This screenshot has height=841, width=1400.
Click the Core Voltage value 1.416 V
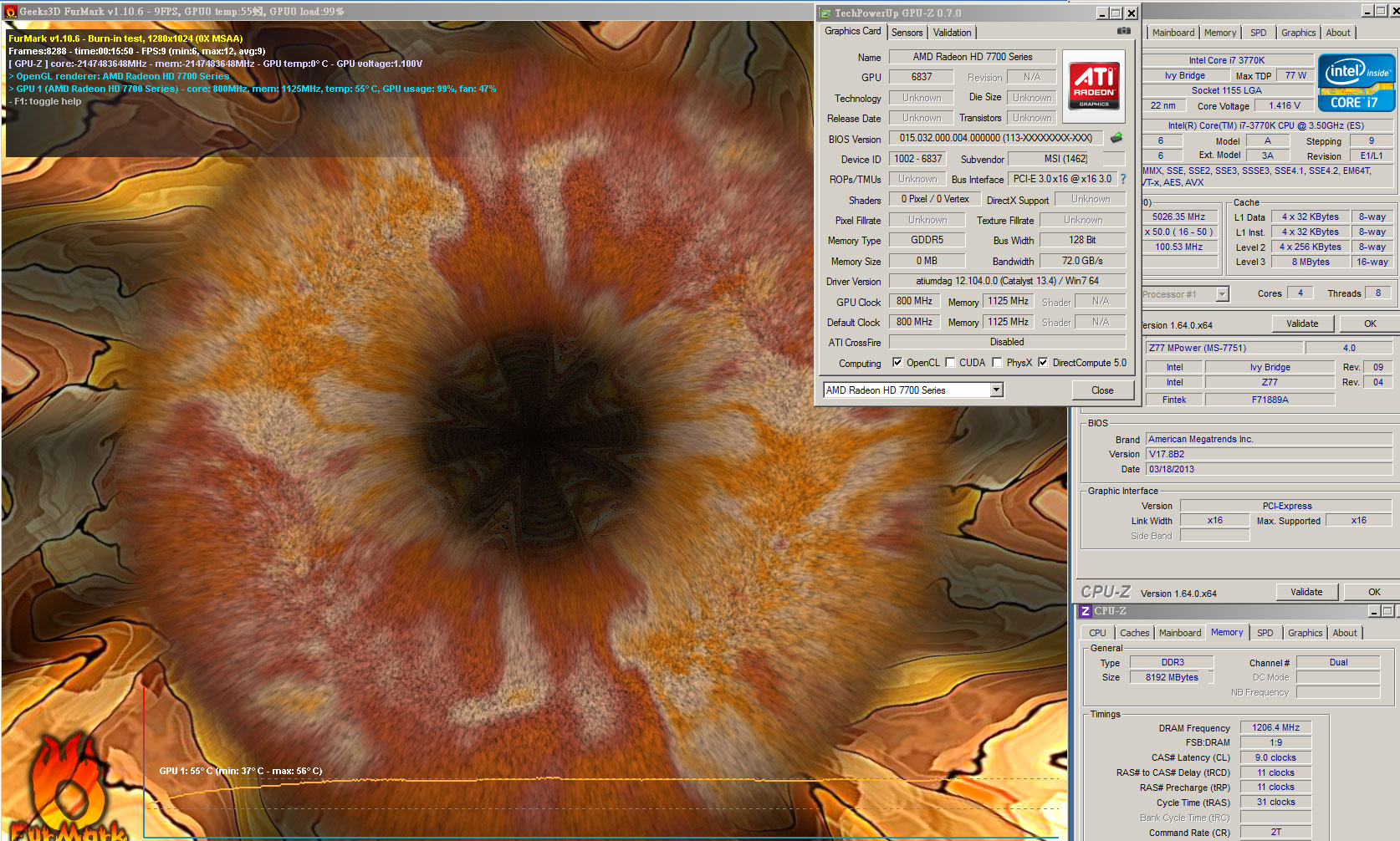coord(1285,106)
